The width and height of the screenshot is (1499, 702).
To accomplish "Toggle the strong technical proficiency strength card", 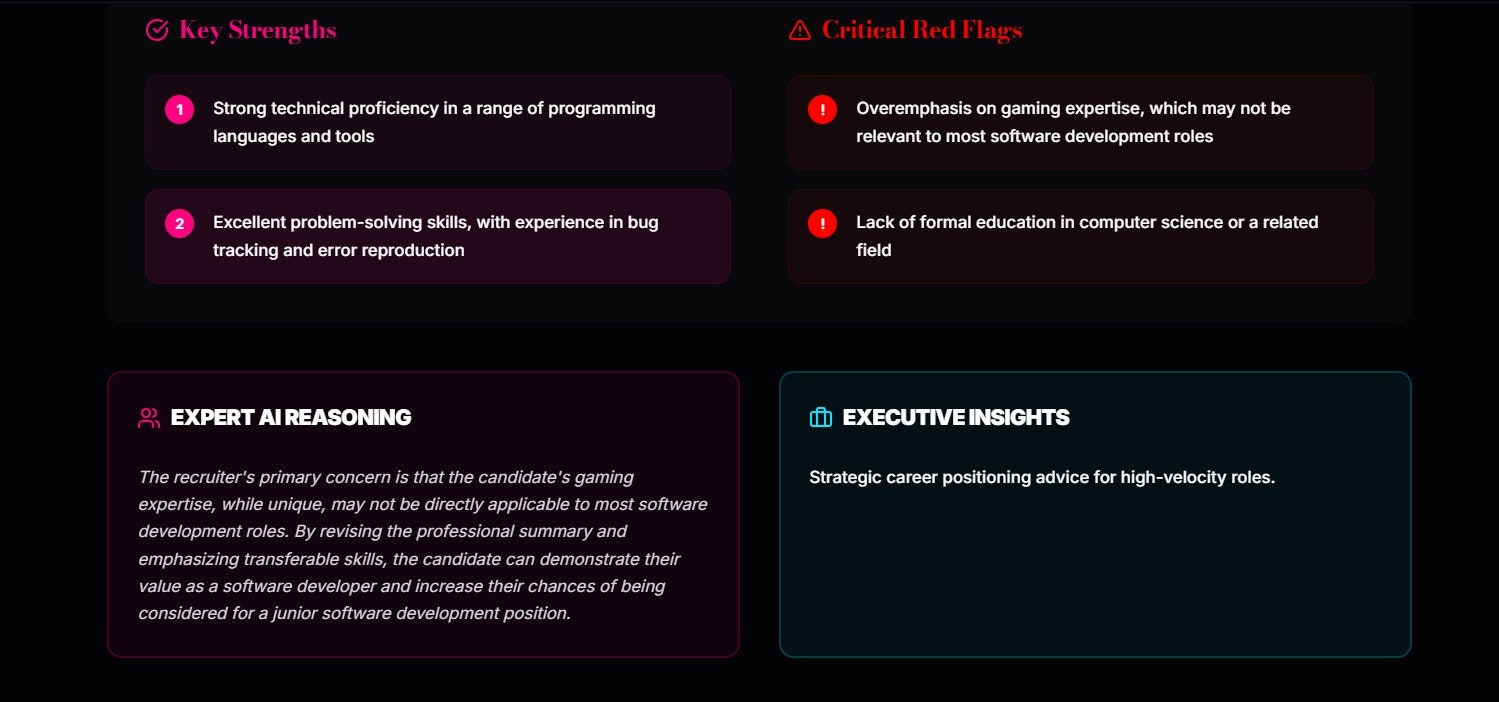I will coord(438,122).
